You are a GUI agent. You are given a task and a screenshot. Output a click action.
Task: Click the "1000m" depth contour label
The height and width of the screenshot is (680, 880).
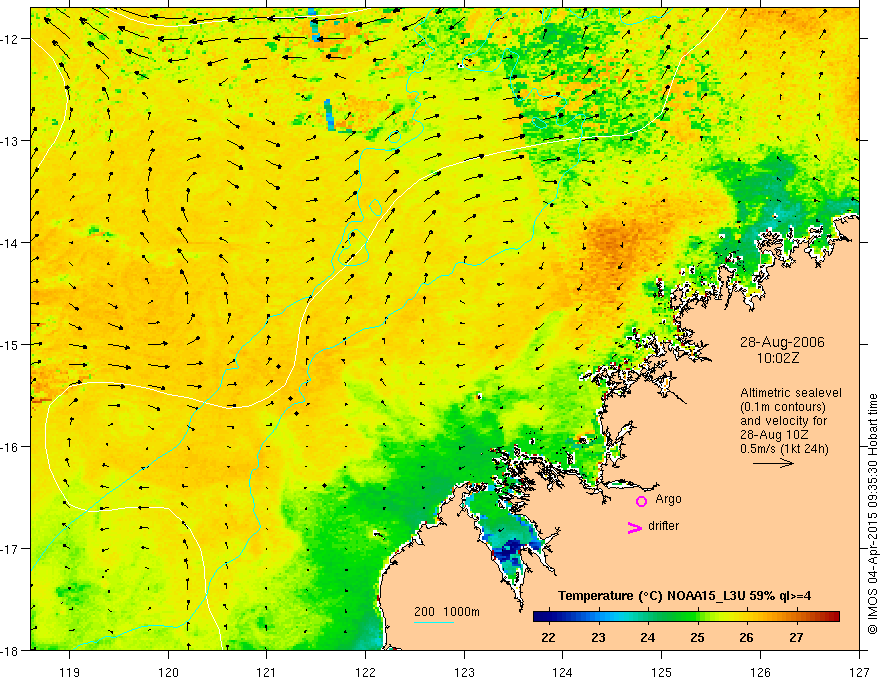click(461, 612)
